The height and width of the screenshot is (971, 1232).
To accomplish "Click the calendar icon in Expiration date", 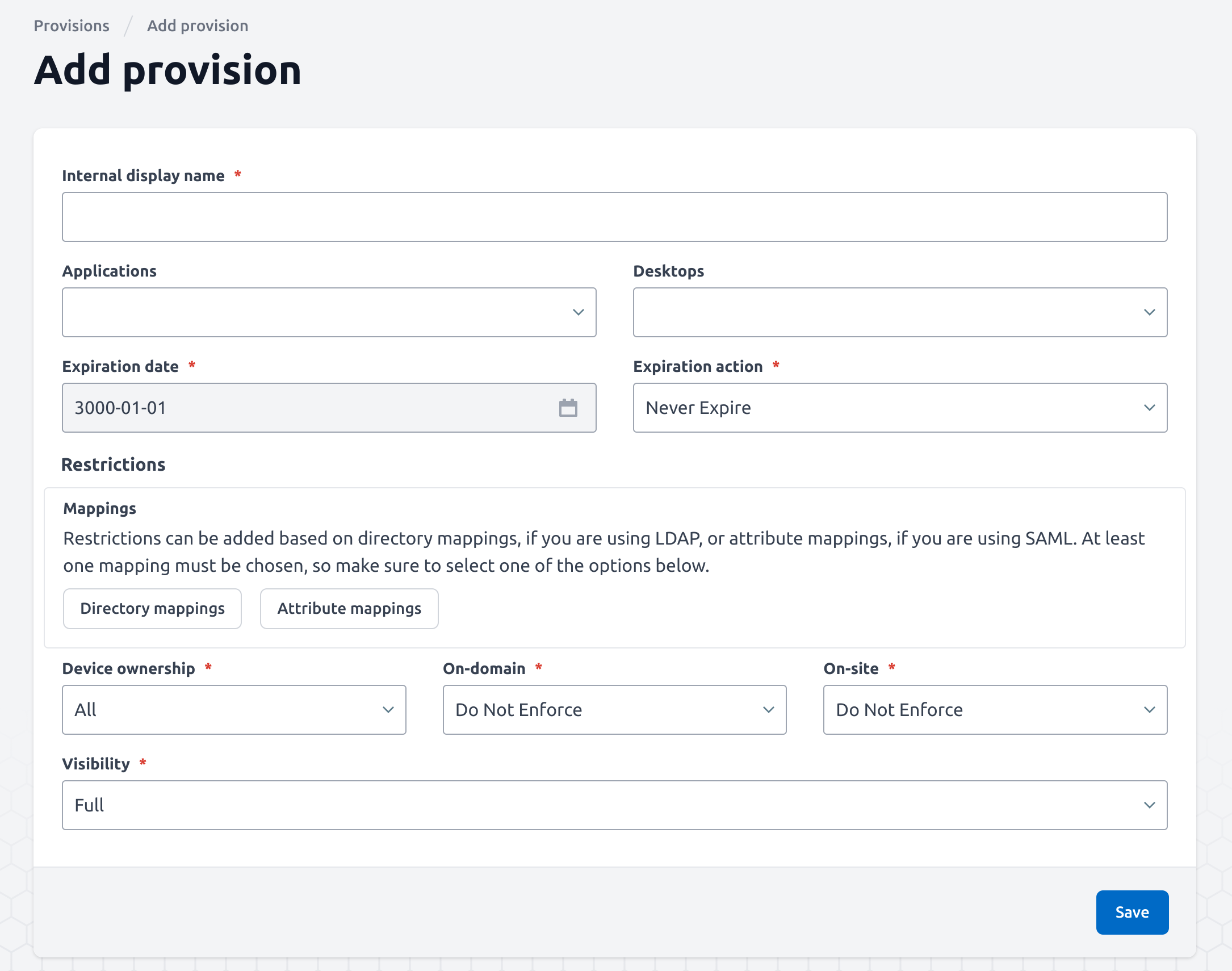I will pyautogui.click(x=568, y=408).
